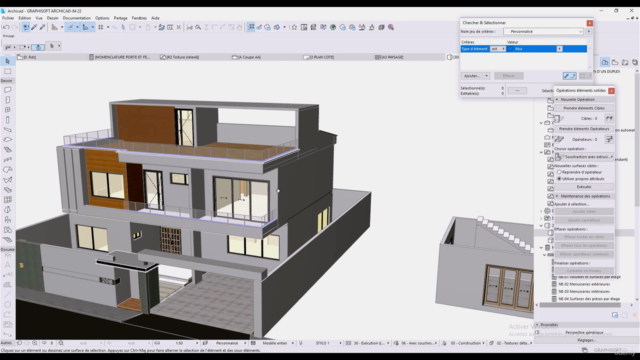Screen dimensions: 640x360
Task: Click the operator elements icon beside Opérateurs
Action: pyautogui.click(x=609, y=139)
